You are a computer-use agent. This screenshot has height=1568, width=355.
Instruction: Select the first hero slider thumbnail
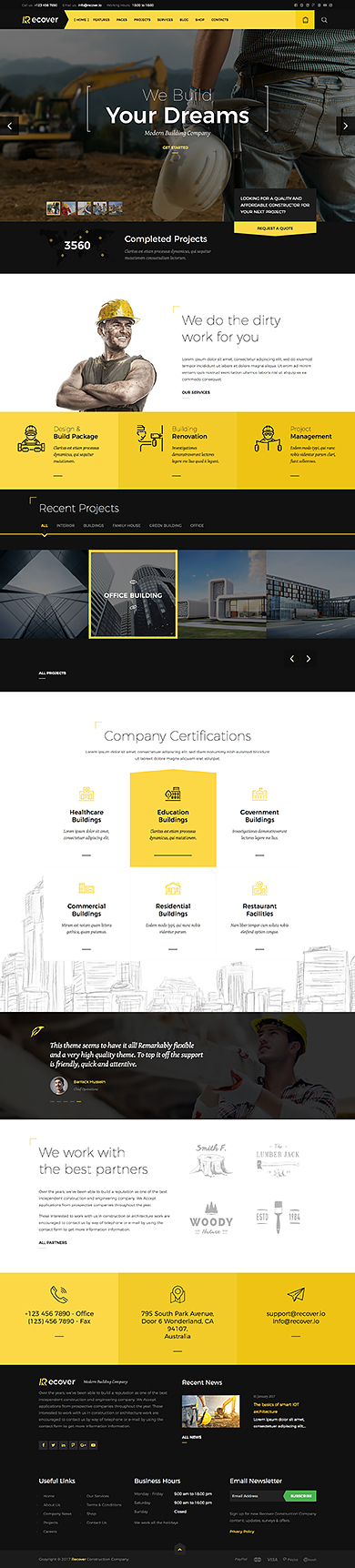54,208
